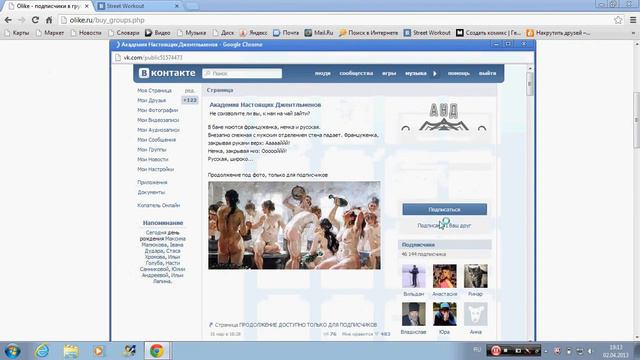The width and height of the screenshot is (640, 360).
Task: Open Документы in the sidebar
Action: point(151,192)
